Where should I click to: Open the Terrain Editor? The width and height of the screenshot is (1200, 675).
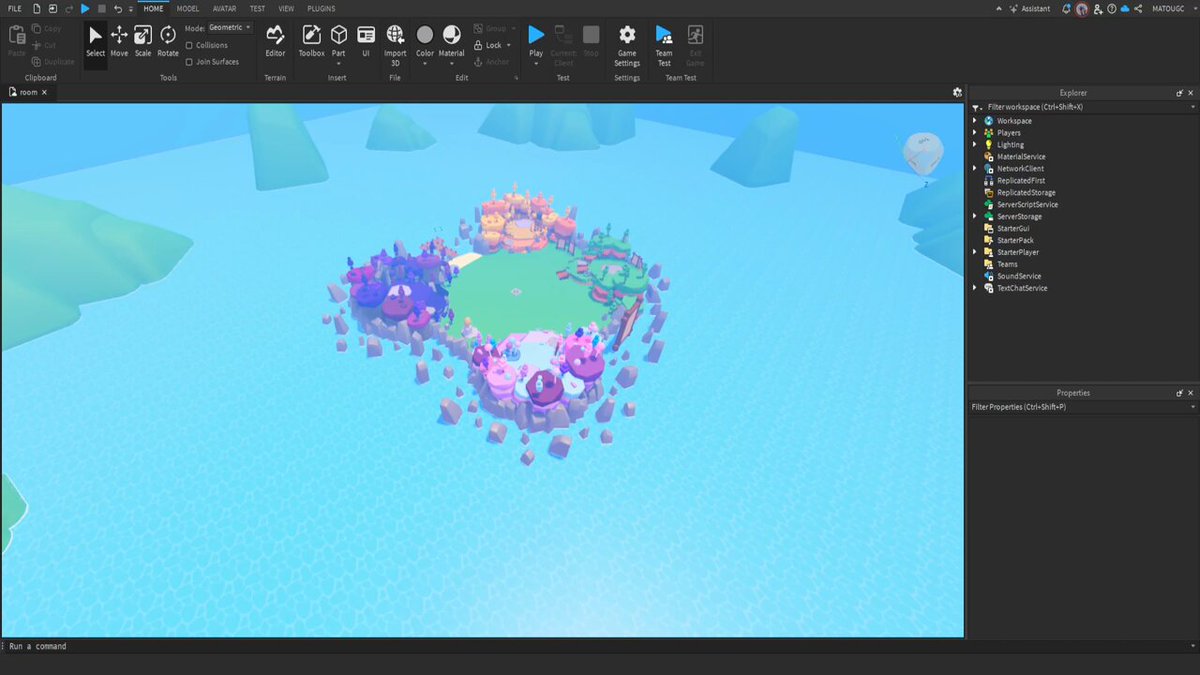(x=275, y=41)
